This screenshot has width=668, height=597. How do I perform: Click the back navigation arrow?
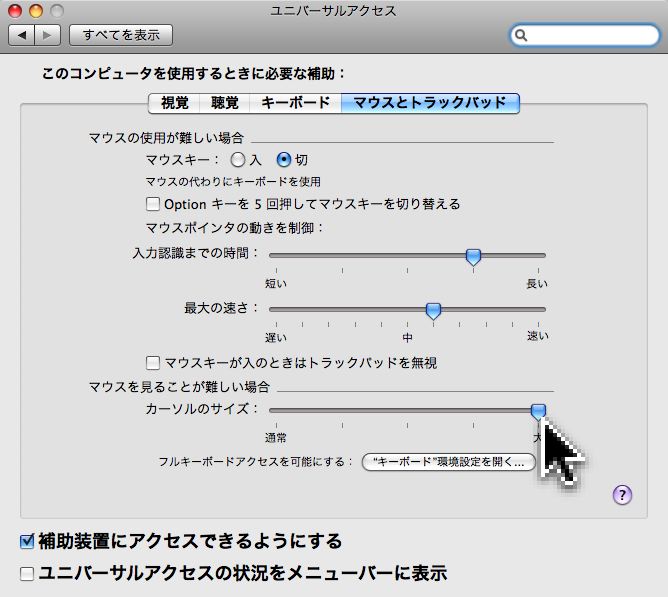tap(22, 36)
